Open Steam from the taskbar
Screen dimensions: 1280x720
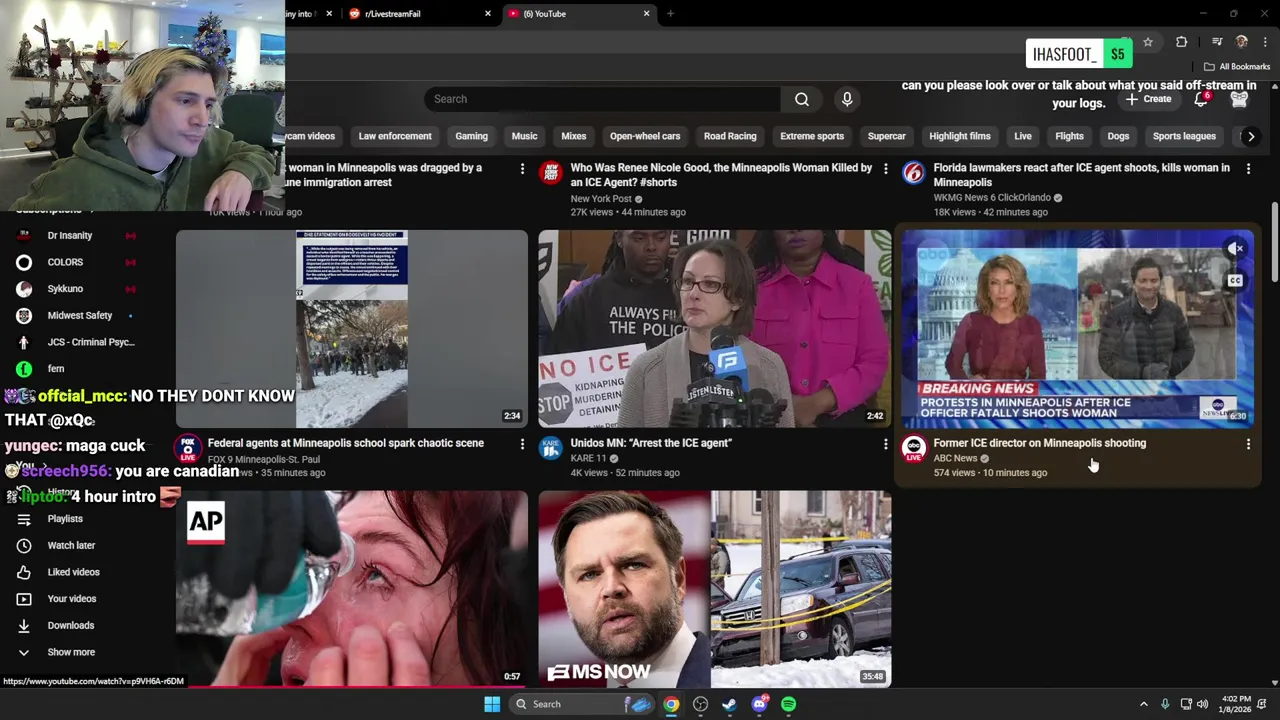[730, 704]
